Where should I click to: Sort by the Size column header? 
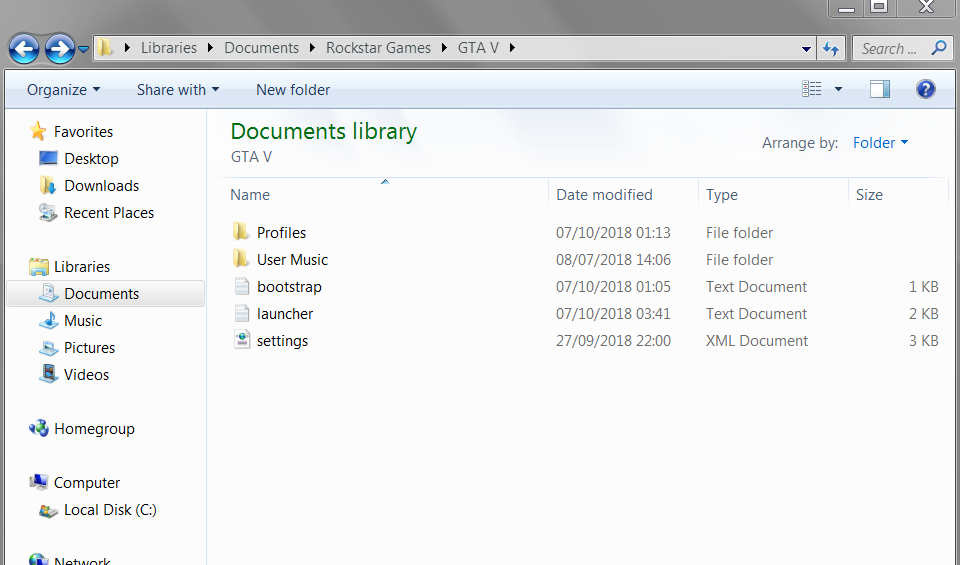coord(869,195)
